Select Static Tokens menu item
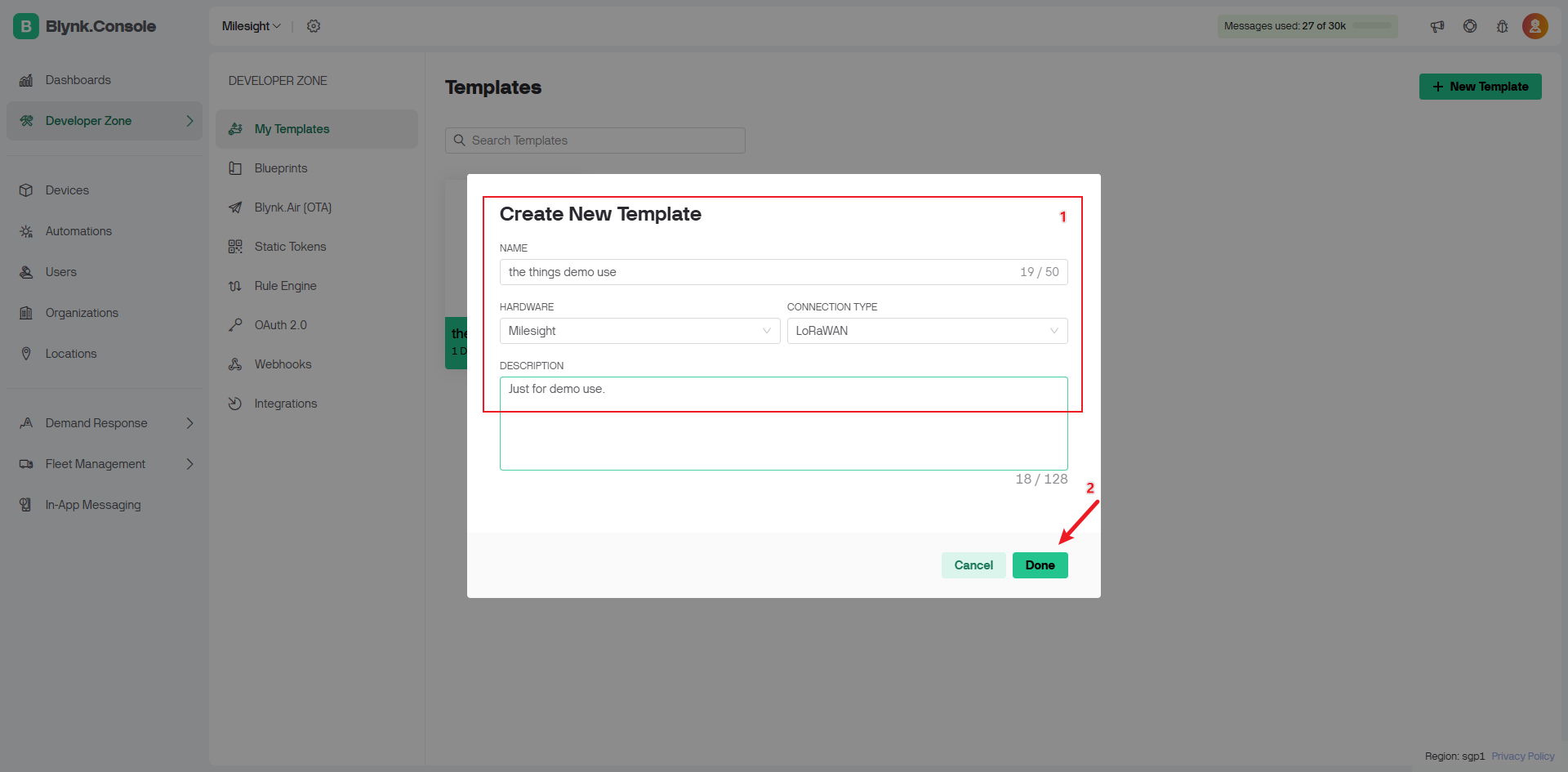This screenshot has width=1568, height=772. [x=317, y=247]
